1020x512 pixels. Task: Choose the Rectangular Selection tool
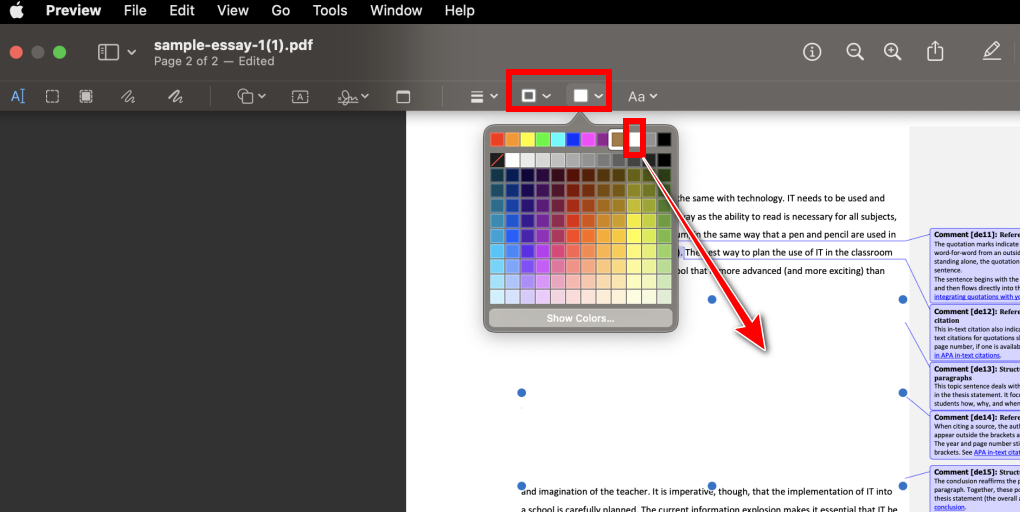point(52,96)
